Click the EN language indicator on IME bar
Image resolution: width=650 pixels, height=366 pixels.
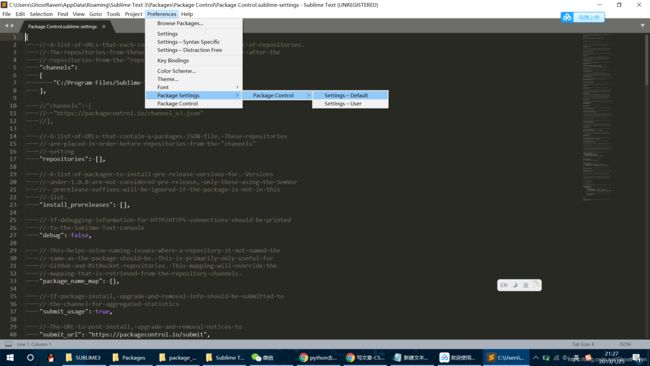pos(504,285)
